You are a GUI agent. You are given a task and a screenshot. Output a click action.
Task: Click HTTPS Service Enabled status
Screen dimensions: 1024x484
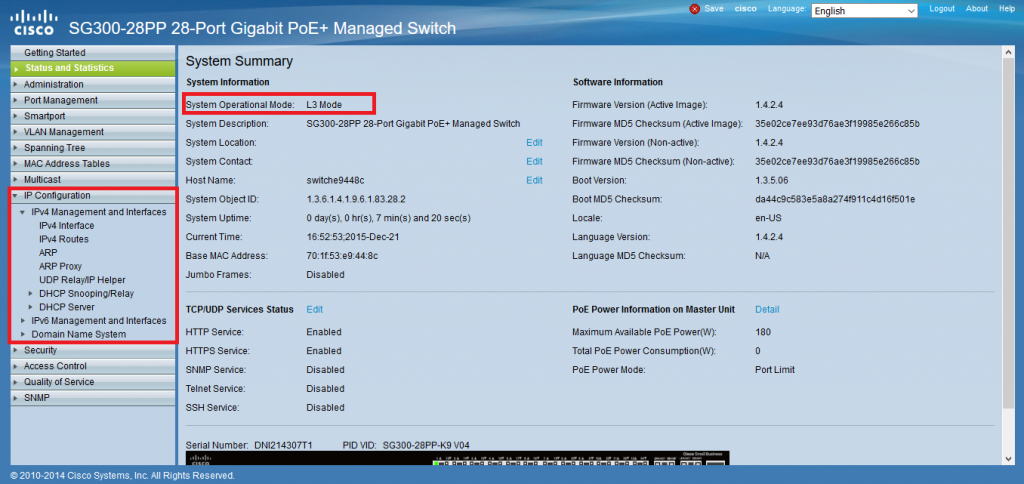pos(324,351)
